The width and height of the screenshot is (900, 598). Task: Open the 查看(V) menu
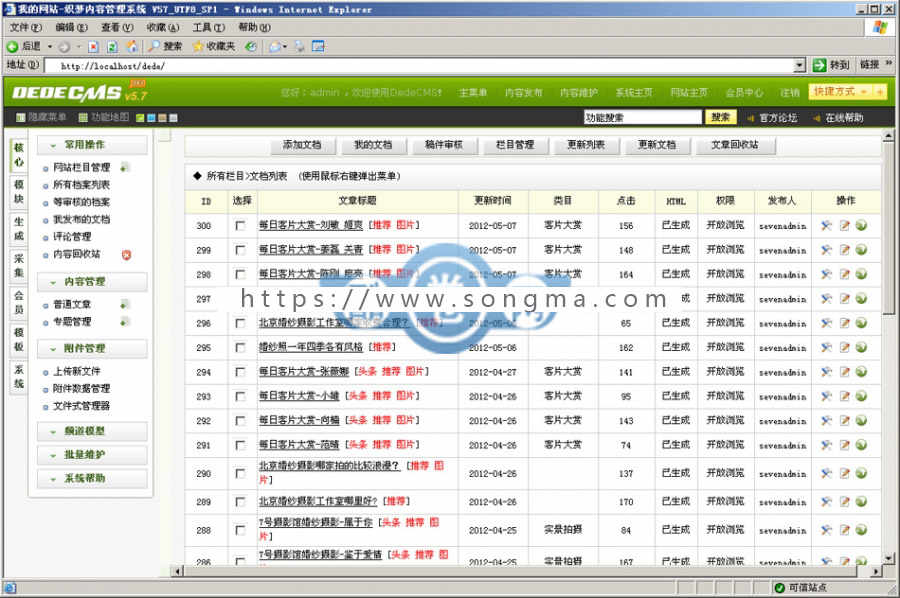[117, 27]
